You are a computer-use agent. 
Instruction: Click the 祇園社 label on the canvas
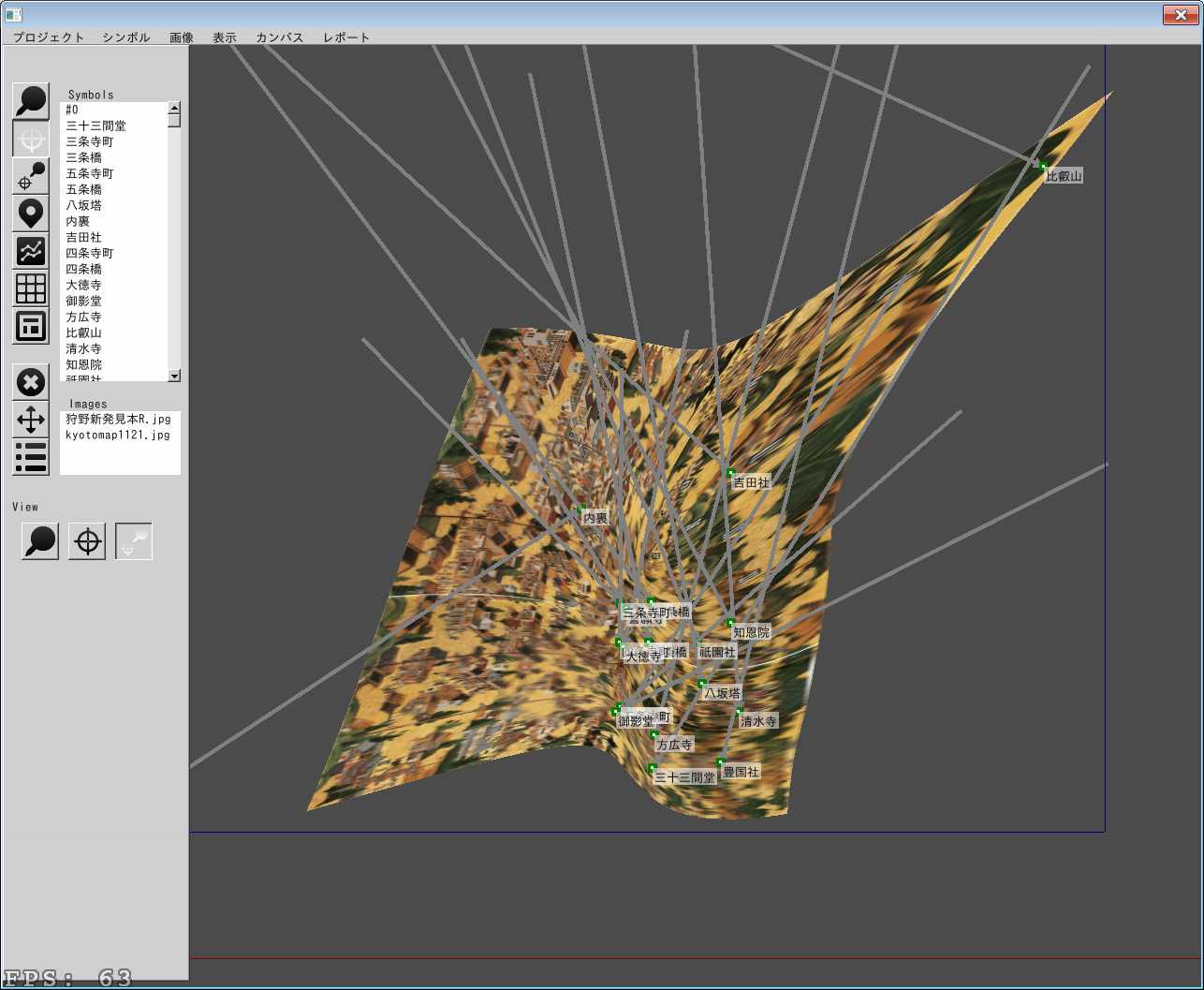point(718,652)
